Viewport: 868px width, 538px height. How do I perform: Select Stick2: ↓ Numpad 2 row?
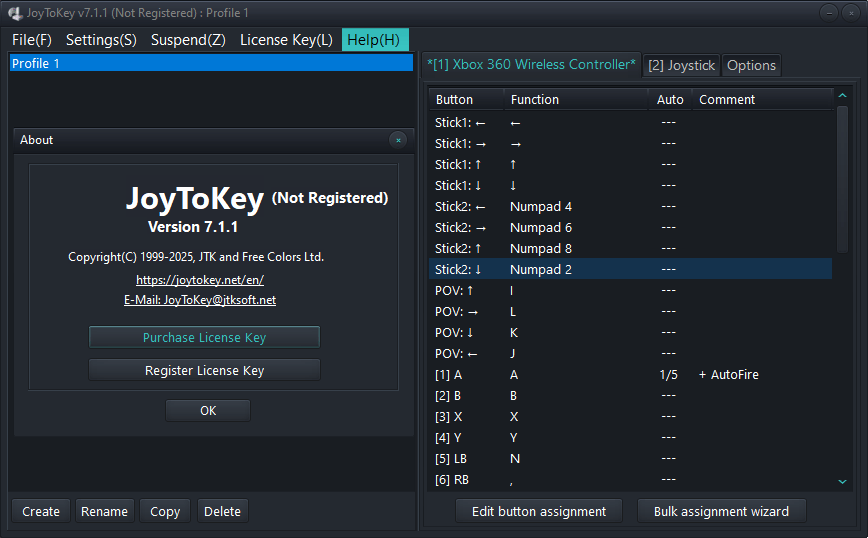tap(631, 270)
